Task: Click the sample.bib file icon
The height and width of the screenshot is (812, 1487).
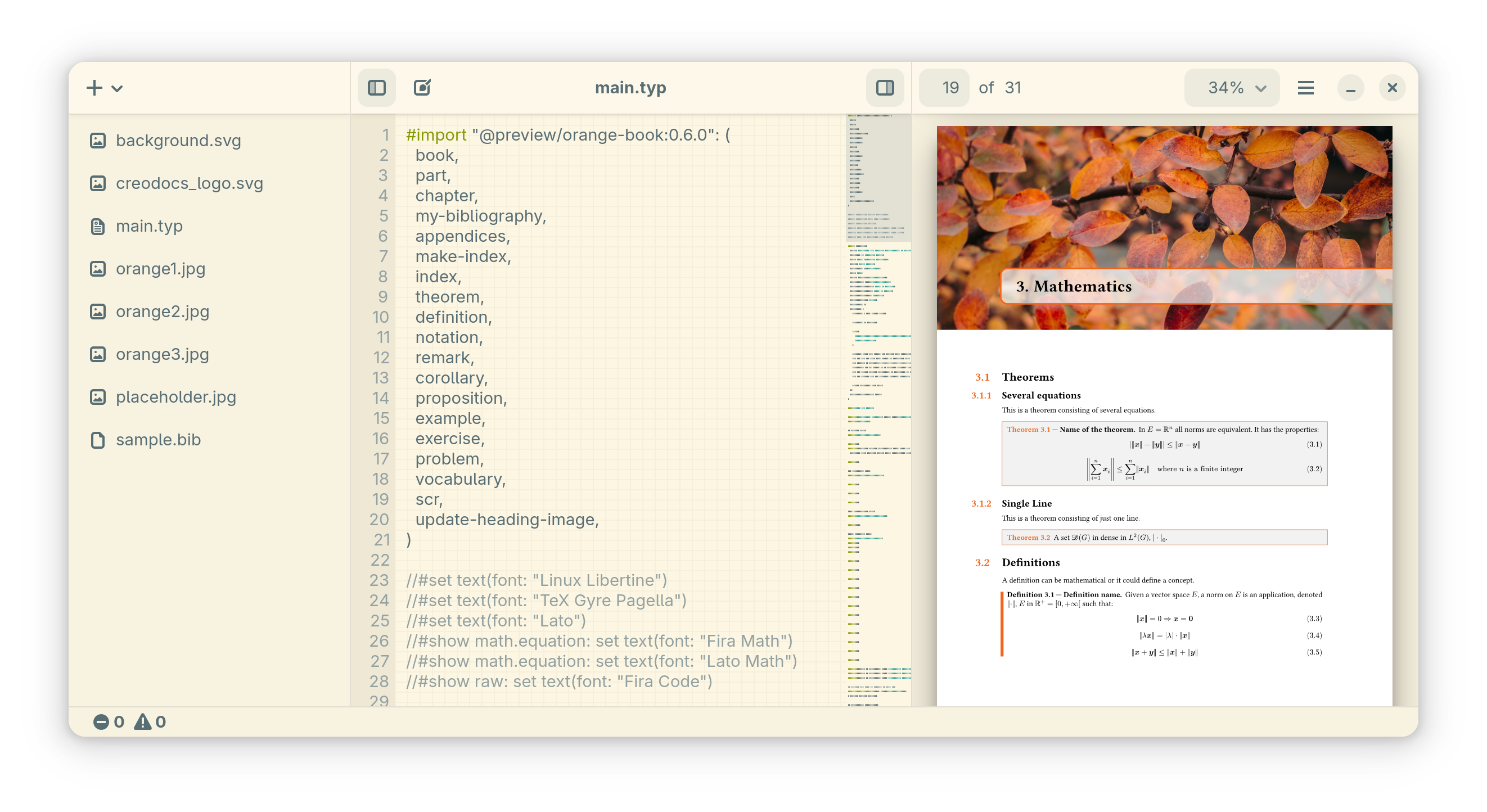Action: pos(97,439)
